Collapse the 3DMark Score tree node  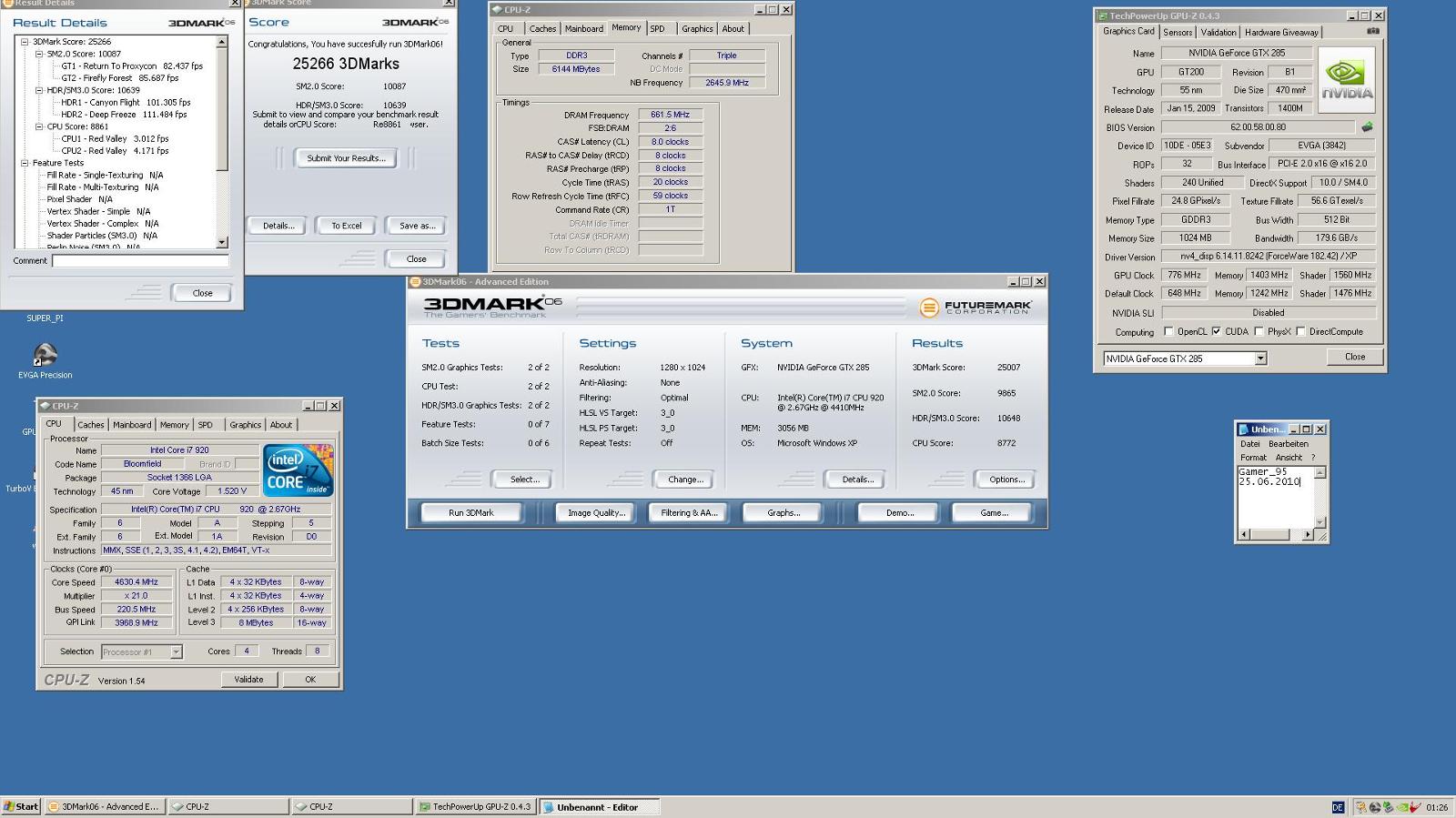[25, 42]
